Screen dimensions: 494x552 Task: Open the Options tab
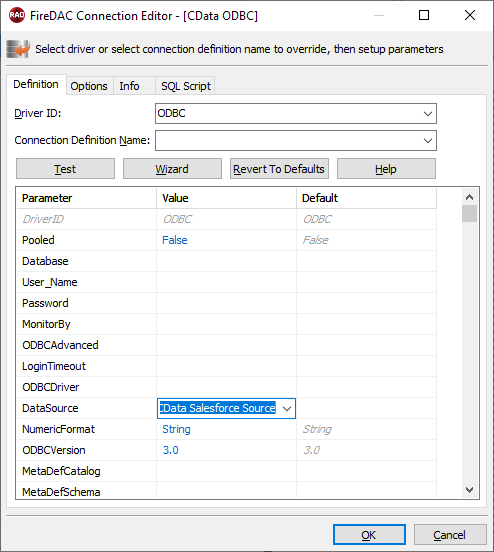[x=89, y=86]
